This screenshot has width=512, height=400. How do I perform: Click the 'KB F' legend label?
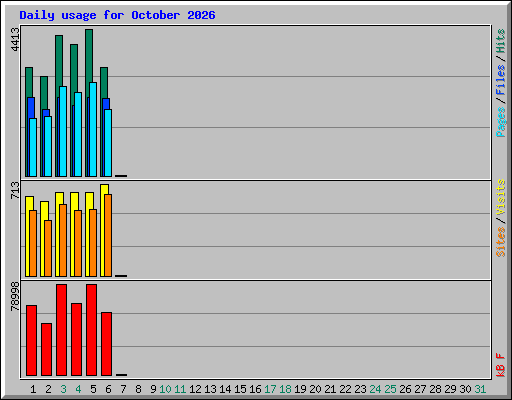[501, 365]
